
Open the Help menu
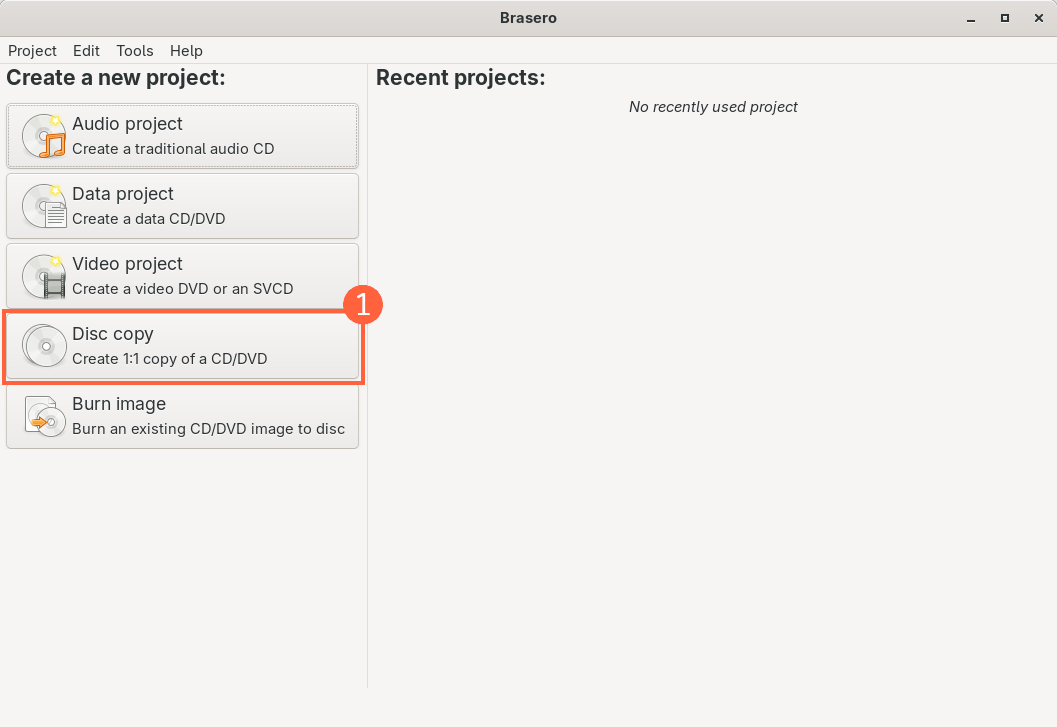click(186, 51)
